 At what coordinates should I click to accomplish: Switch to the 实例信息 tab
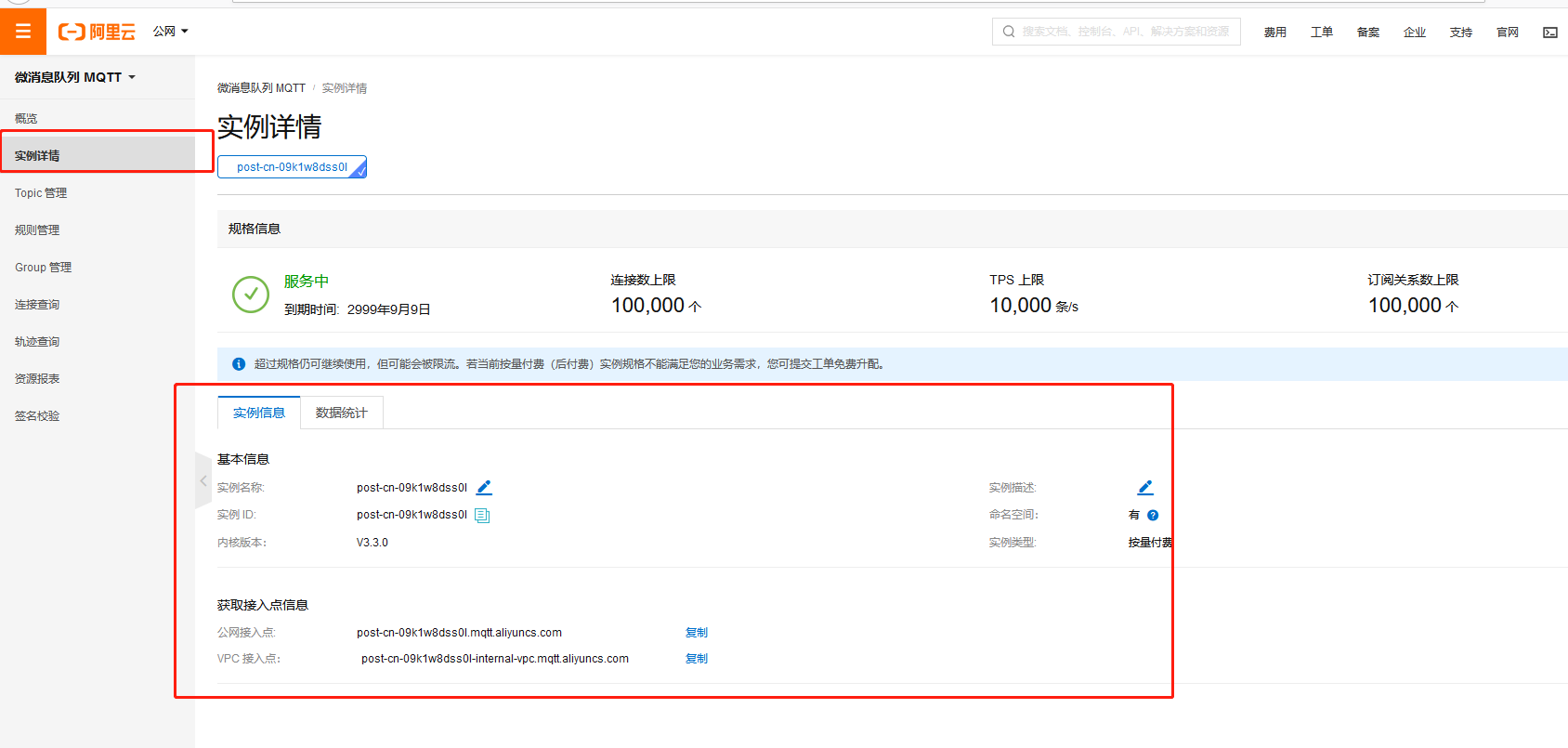259,413
